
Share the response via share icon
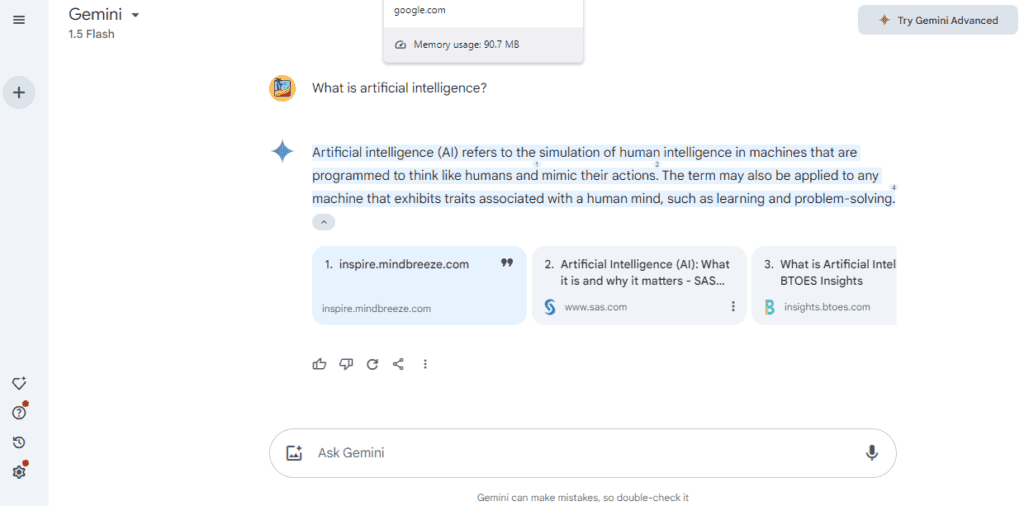coord(398,364)
